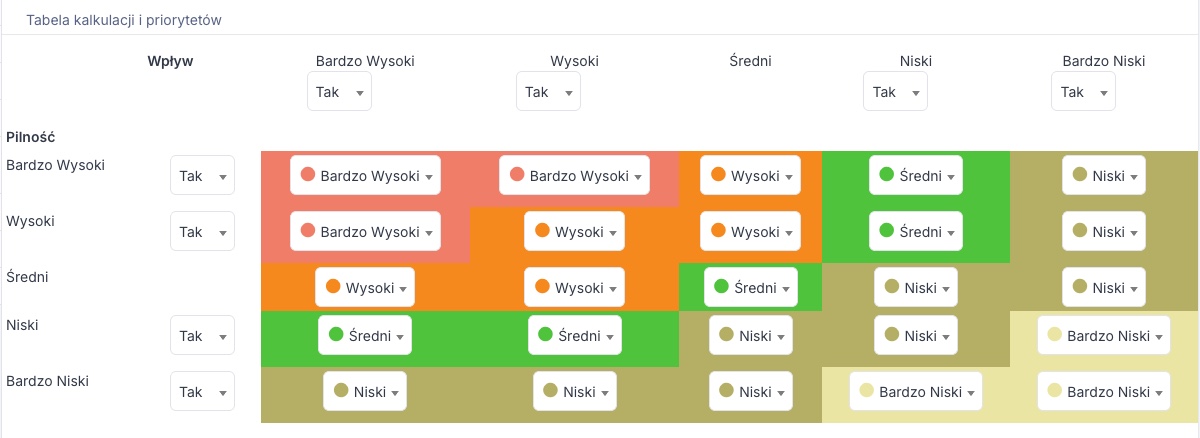Viewport: 1200px width, 438px height.
Task: Open priority dropdown at Bardzo Wysoki urgency, Średni impact
Action: 751,176
